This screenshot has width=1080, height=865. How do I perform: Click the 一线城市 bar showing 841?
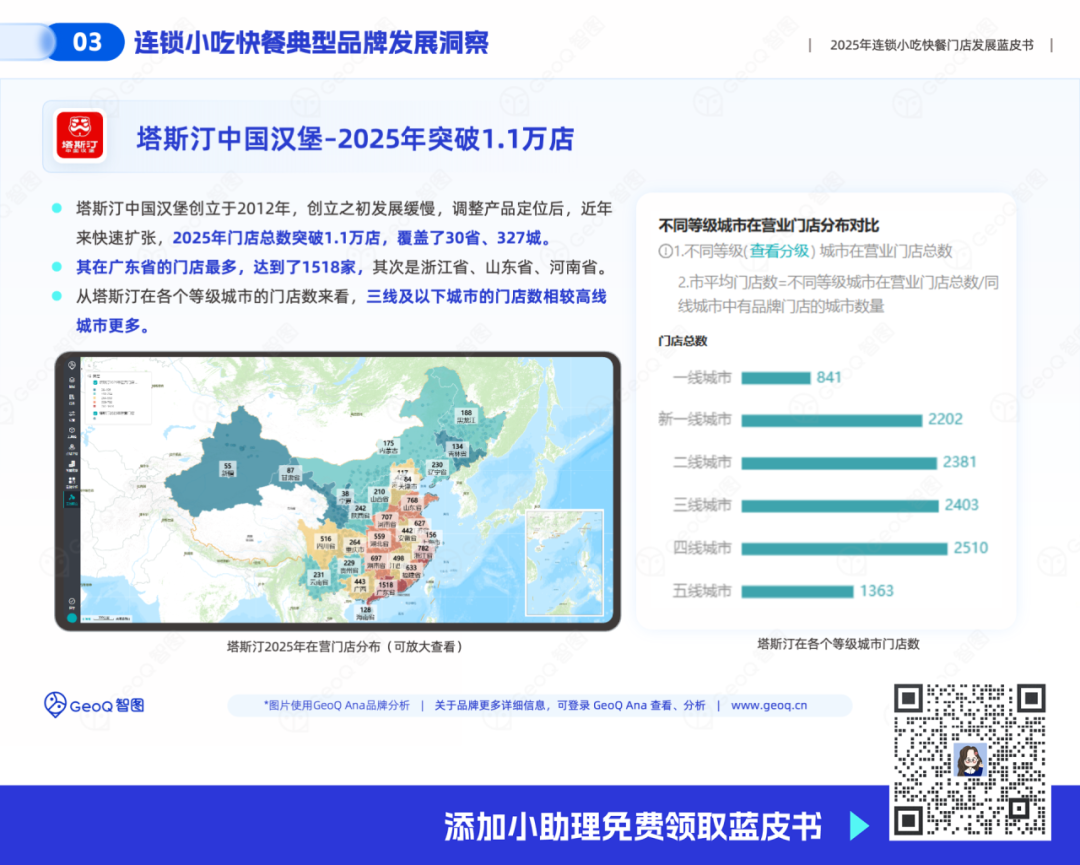(x=776, y=377)
